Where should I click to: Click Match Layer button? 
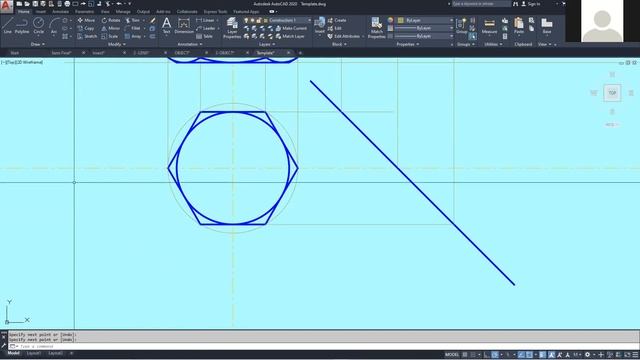(290, 36)
